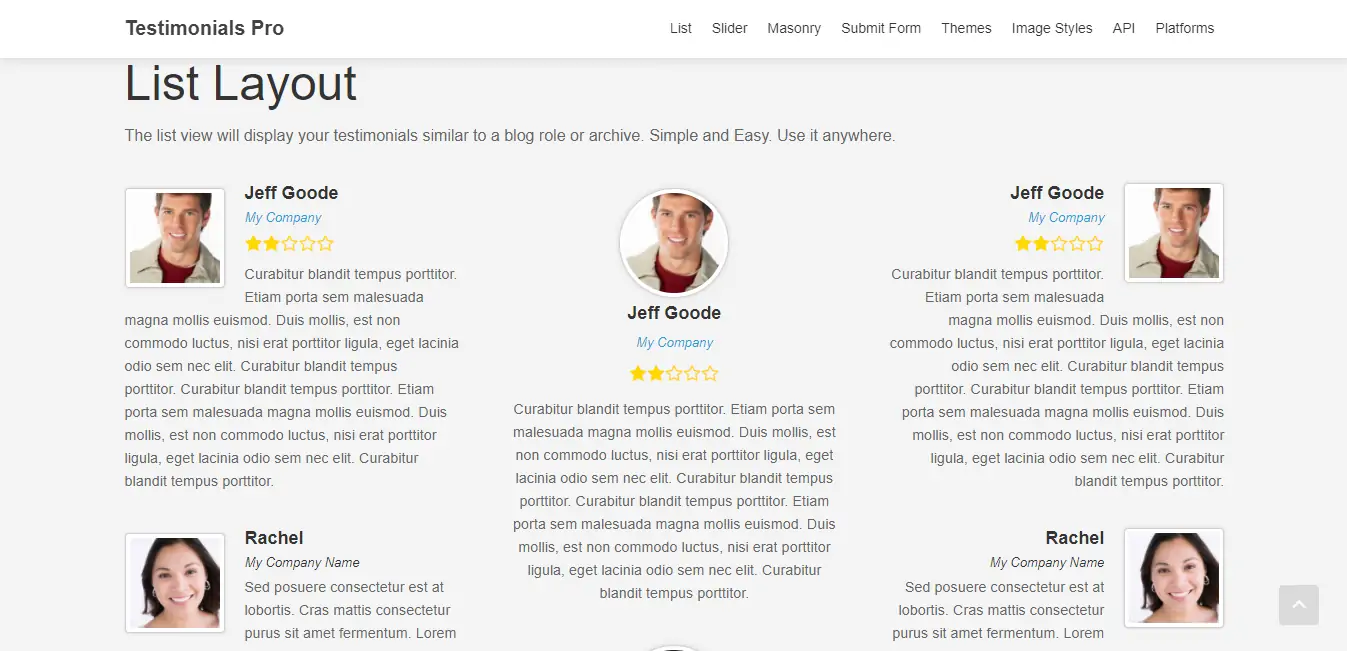Click the scroll-to-top arrow button
1347x651 pixels.
[x=1298, y=605]
